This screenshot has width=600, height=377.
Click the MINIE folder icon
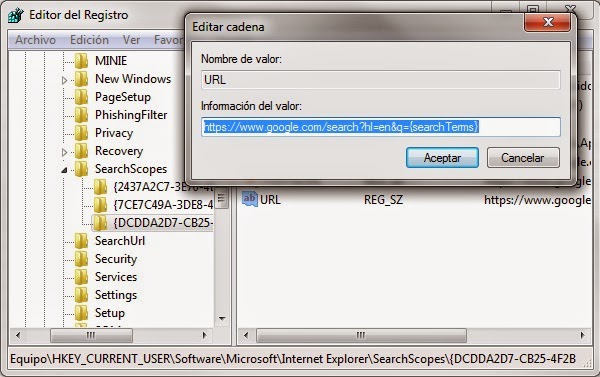[81, 60]
